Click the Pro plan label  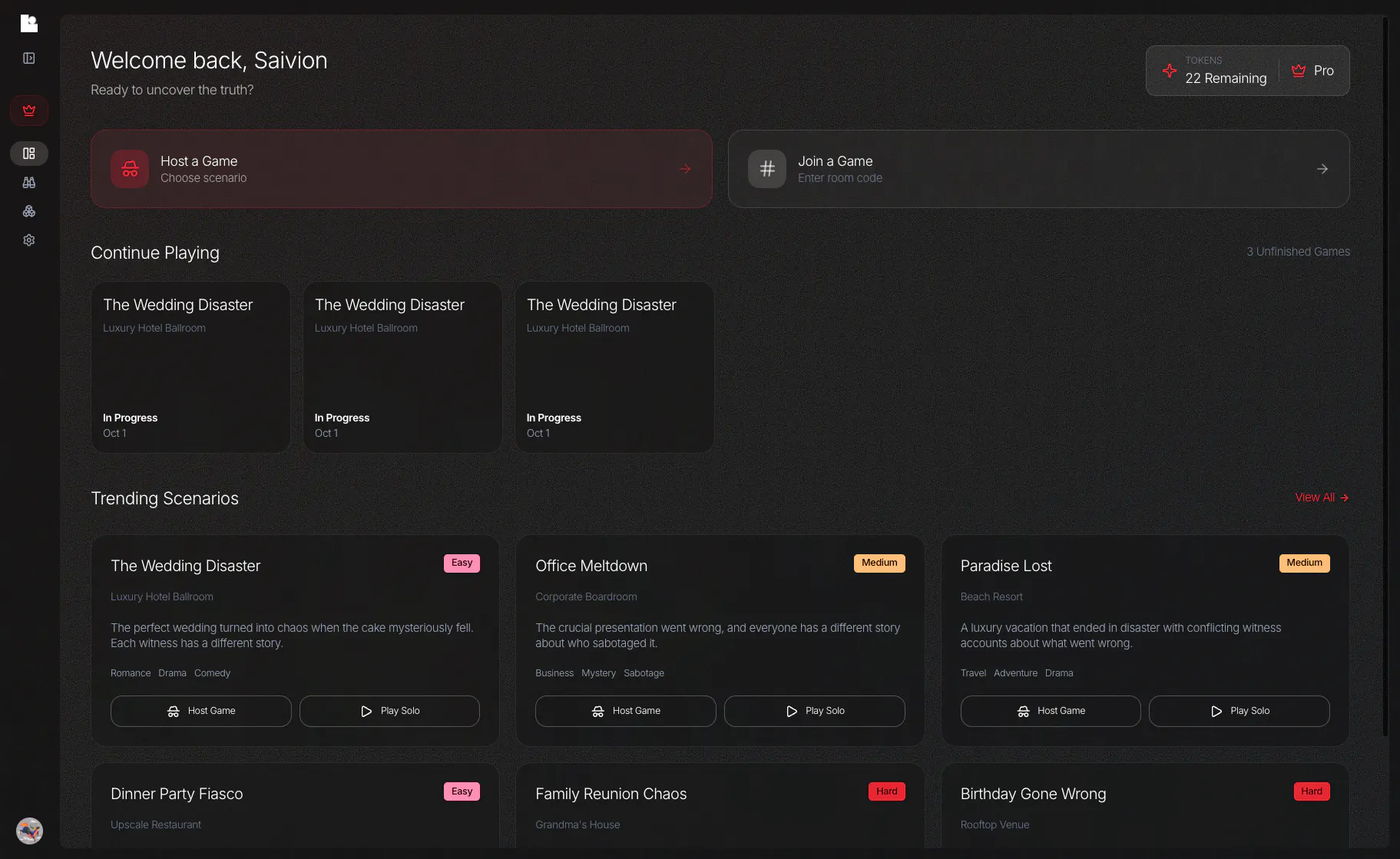click(1324, 71)
